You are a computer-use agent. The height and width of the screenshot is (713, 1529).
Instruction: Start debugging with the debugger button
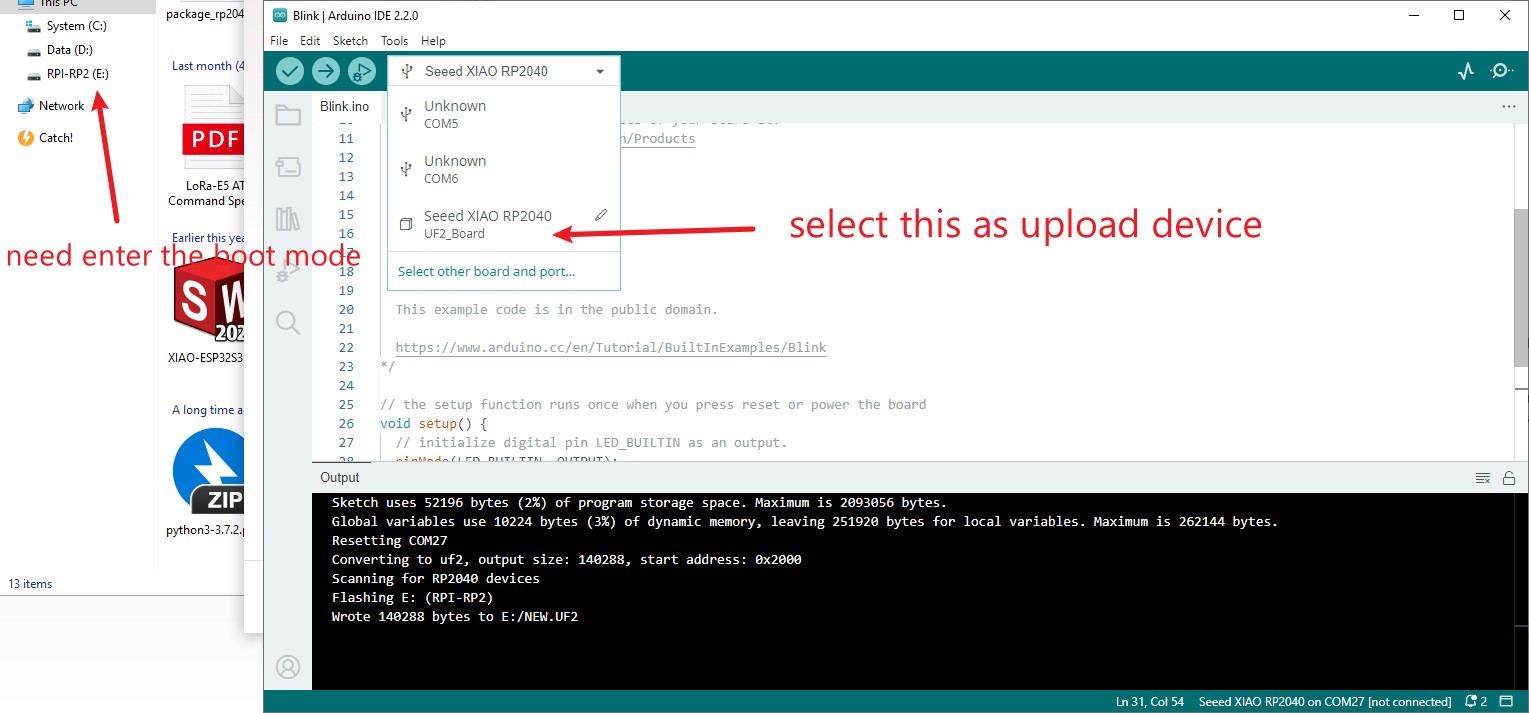click(x=361, y=71)
